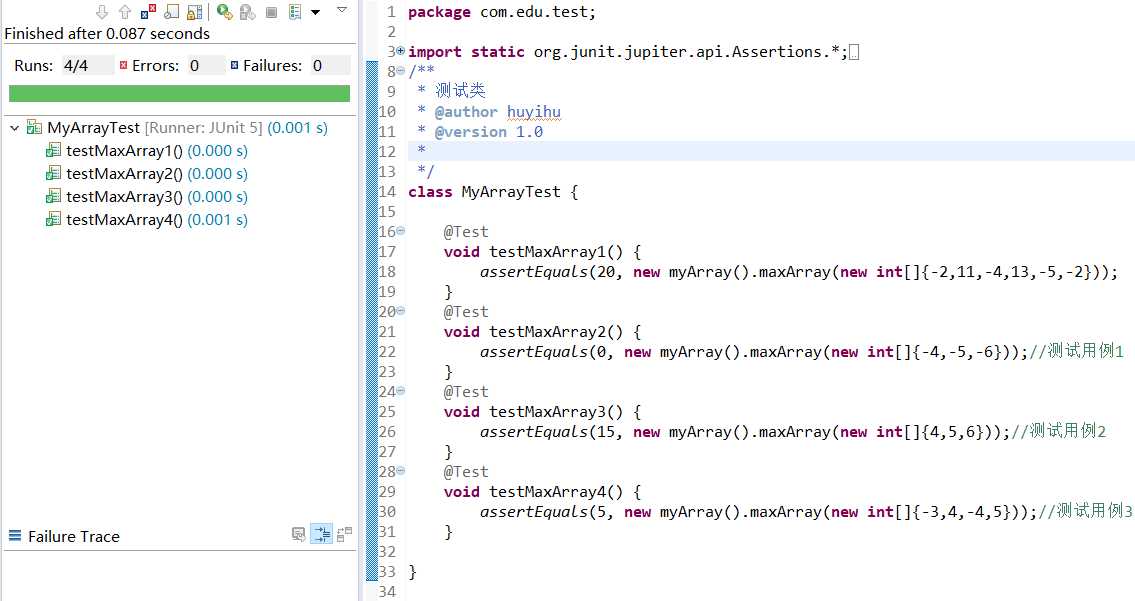1135x601 pixels.
Task: Click assertEquals(0 on line 22
Action: coord(543,352)
